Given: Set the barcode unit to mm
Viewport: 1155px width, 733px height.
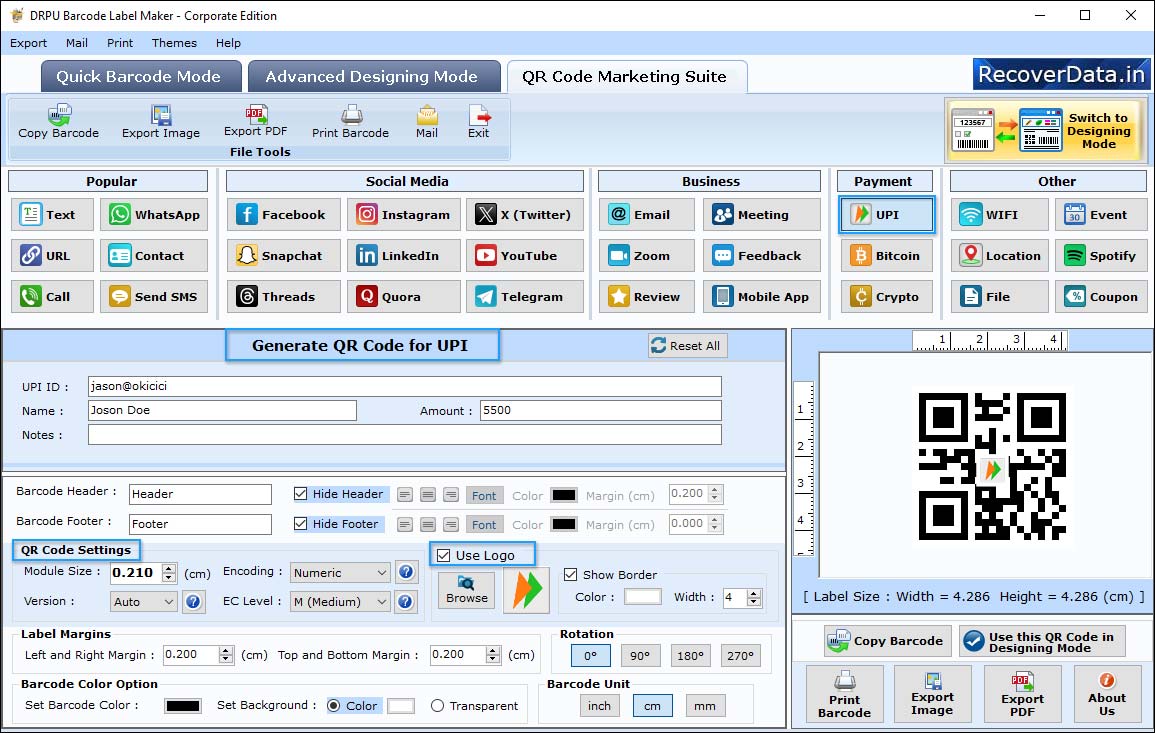Looking at the screenshot, I should pos(705,706).
